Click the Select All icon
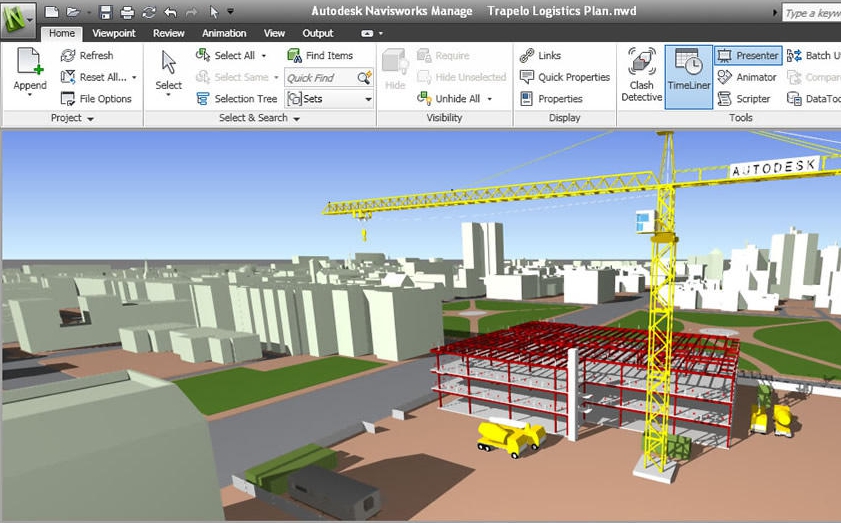 pos(203,55)
